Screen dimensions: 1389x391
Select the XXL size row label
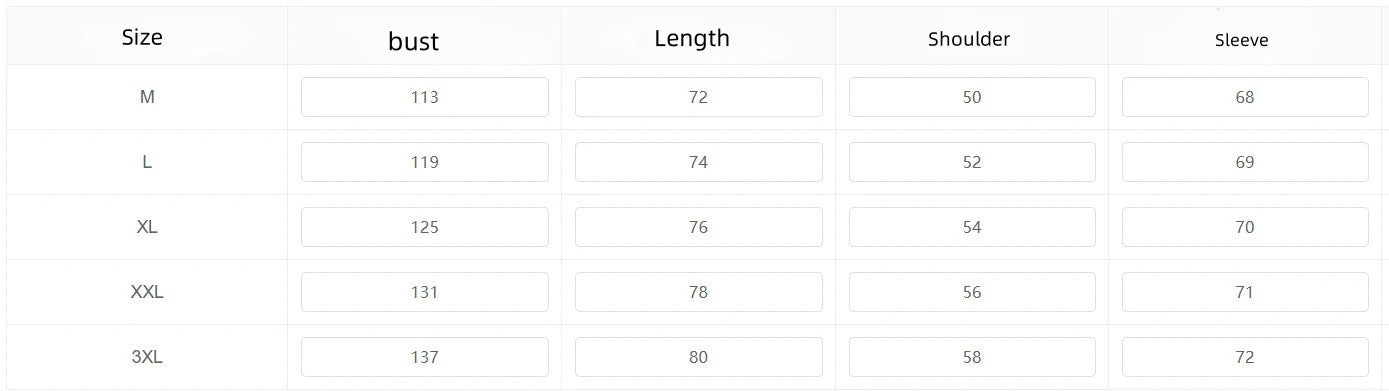point(147,292)
